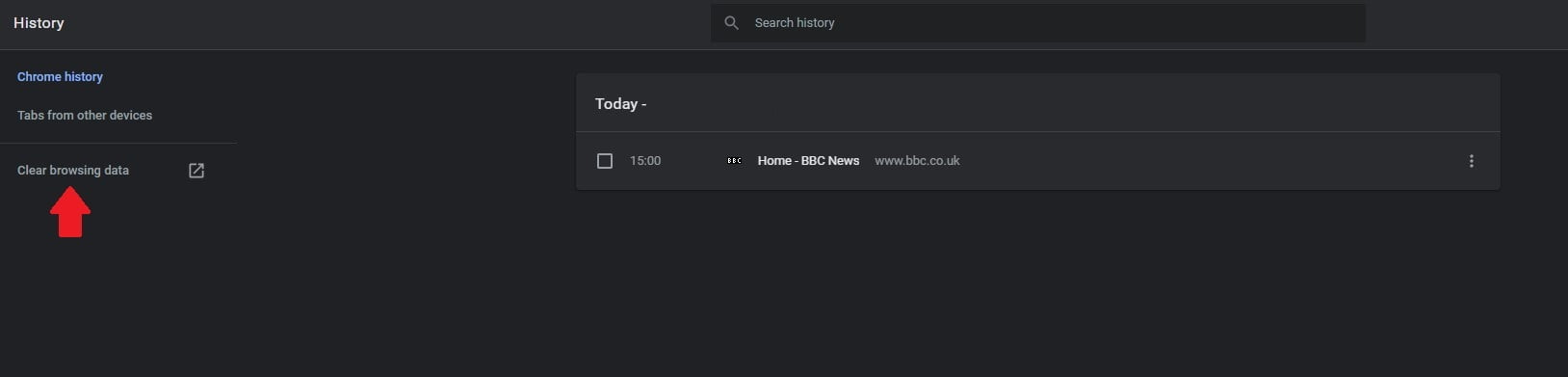The width and height of the screenshot is (1568, 377).
Task: Select Chrome history in the sidebar
Action: point(60,76)
